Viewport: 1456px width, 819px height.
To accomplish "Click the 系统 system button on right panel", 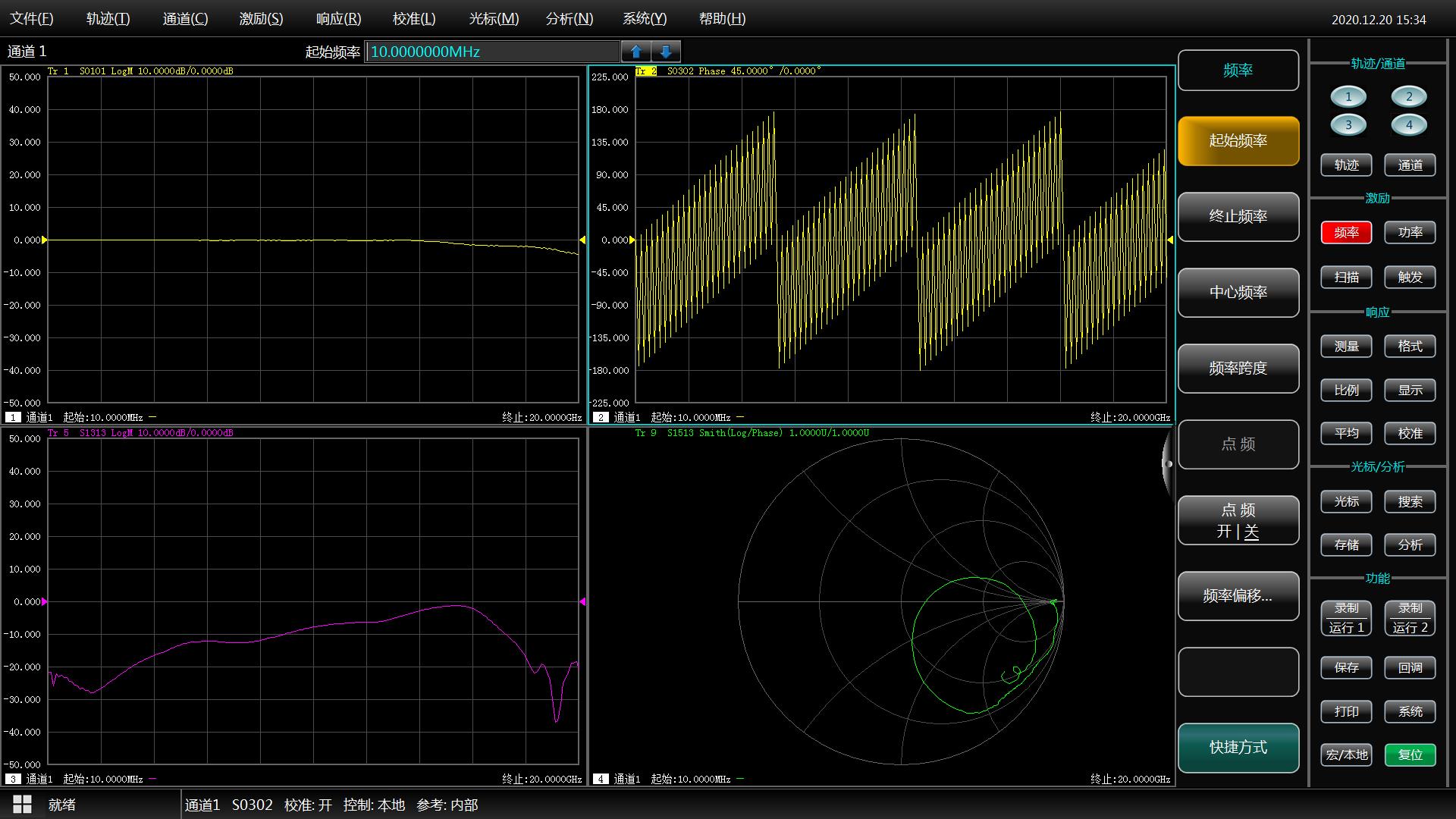I will tap(1410, 711).
